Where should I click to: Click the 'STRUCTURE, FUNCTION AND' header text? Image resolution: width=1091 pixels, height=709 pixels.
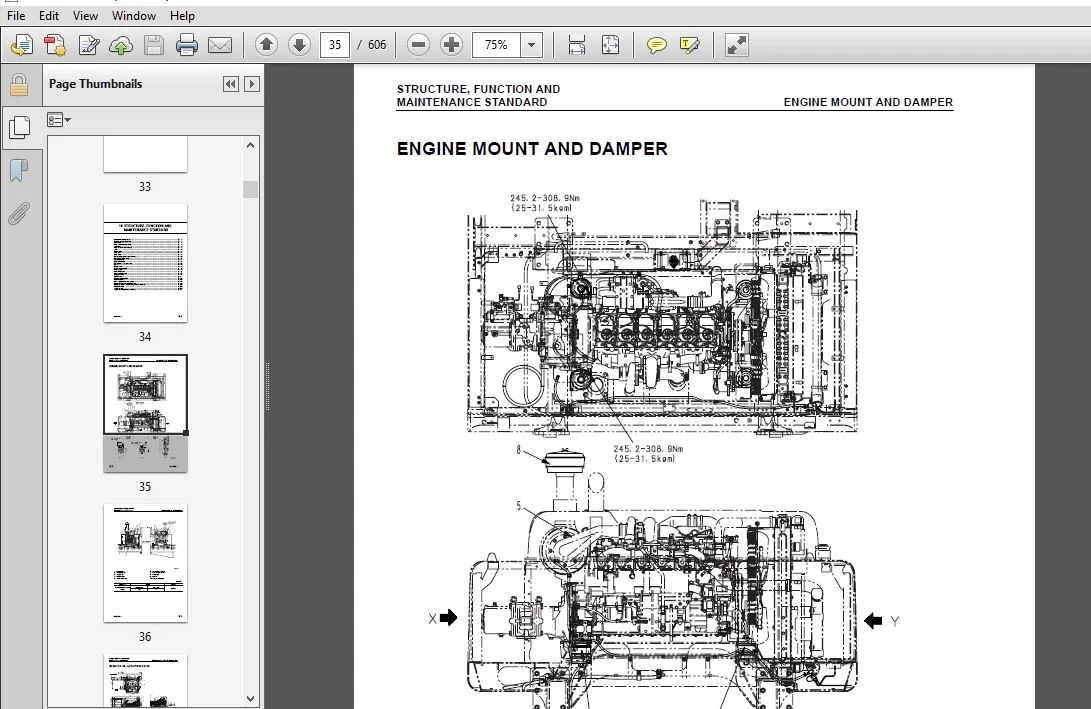[478, 89]
